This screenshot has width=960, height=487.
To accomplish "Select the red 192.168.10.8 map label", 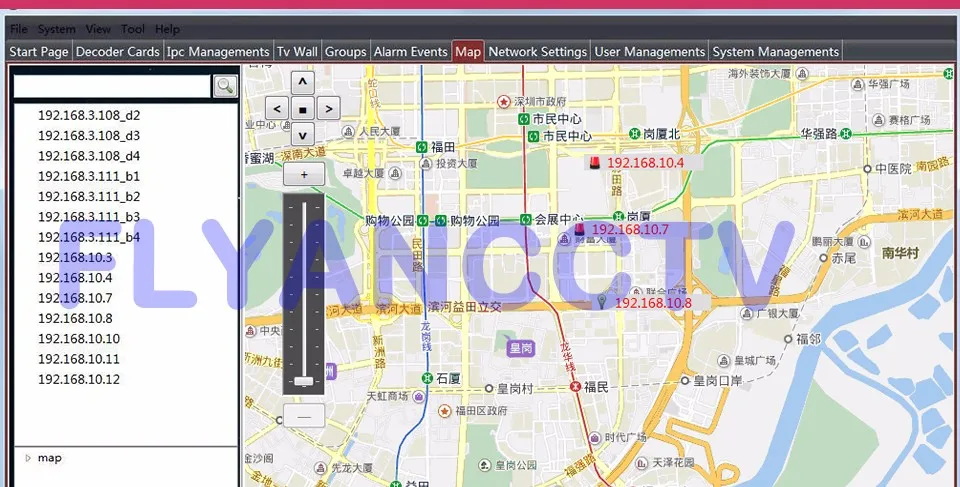I will (x=653, y=303).
